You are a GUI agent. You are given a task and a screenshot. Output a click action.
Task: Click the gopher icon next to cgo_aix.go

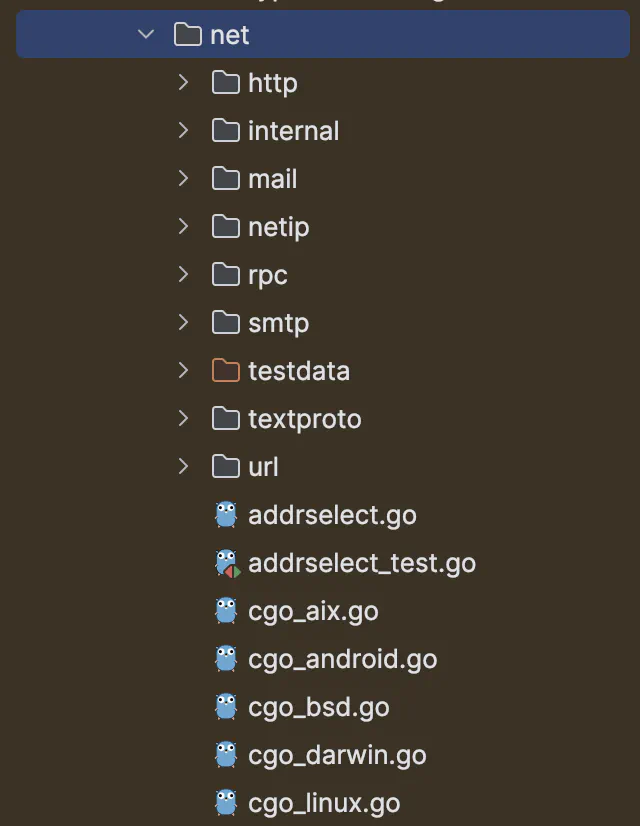click(227, 611)
